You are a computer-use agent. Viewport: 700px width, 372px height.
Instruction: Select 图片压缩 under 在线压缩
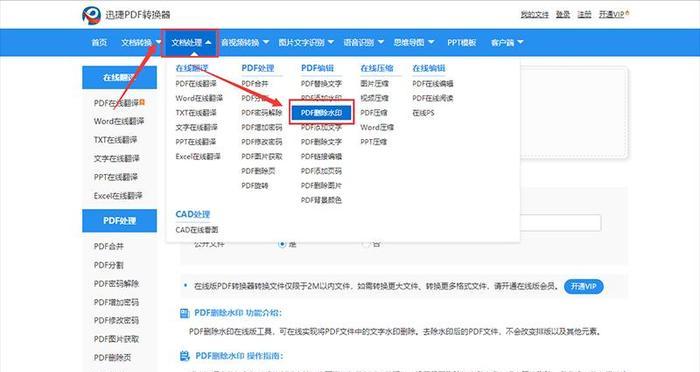point(375,84)
